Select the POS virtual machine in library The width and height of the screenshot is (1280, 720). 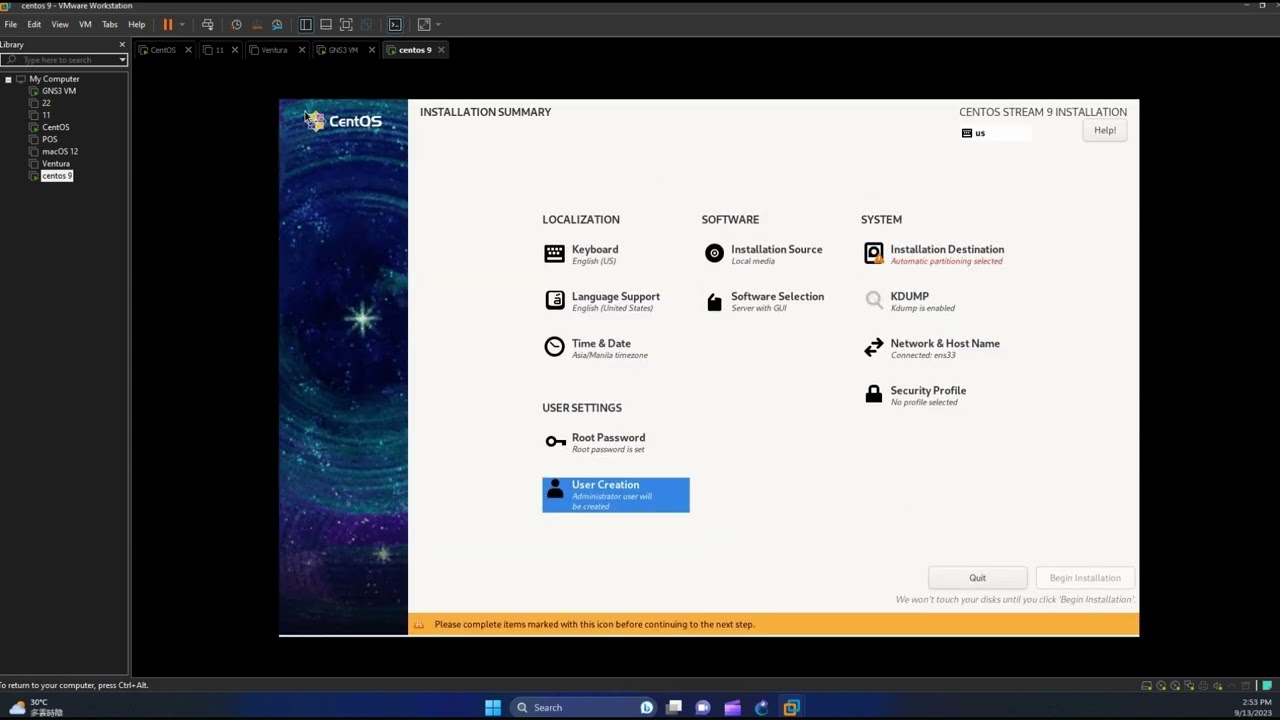pos(50,139)
